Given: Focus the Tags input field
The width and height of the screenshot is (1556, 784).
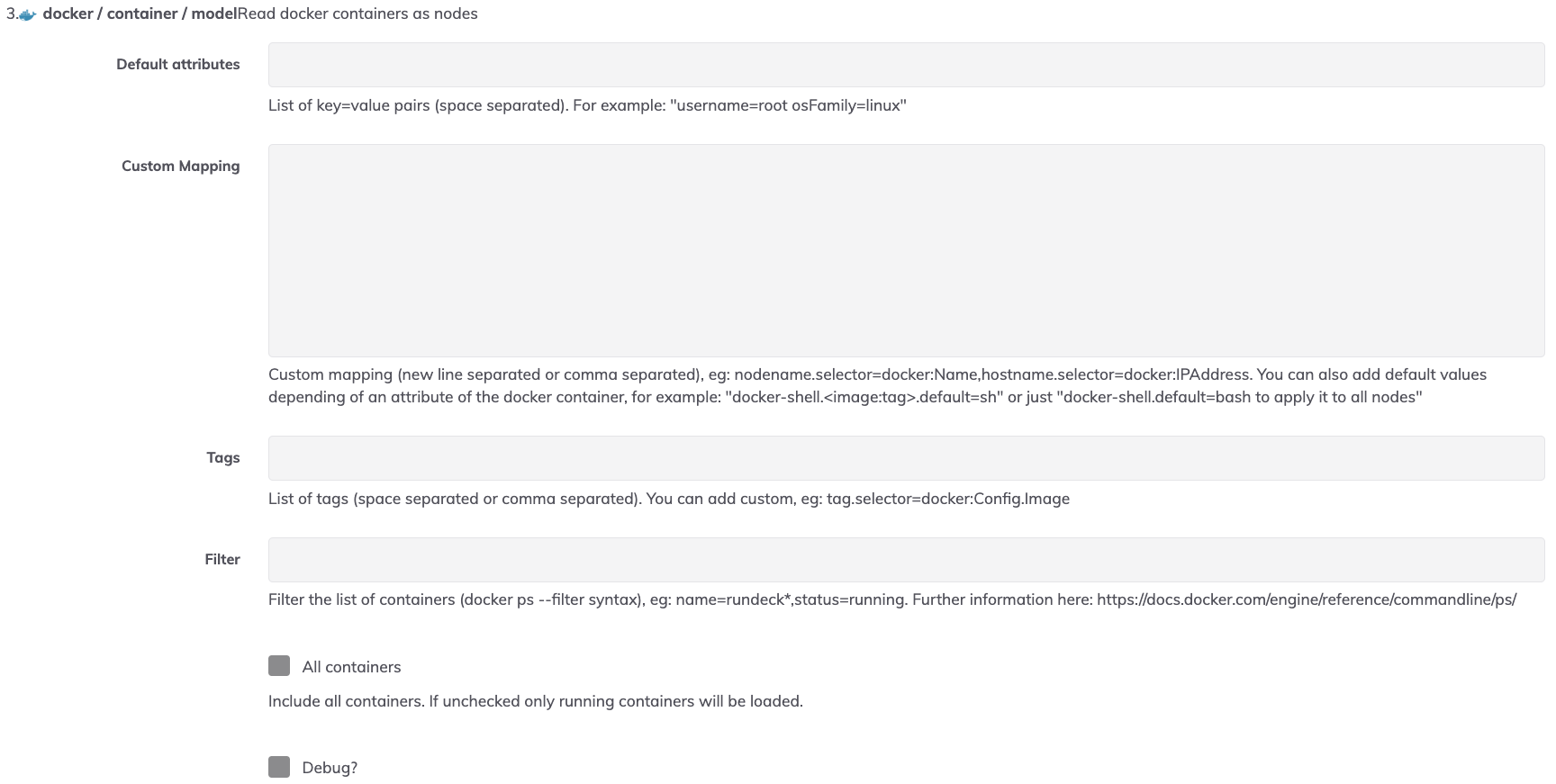Looking at the screenshot, I should 906,458.
